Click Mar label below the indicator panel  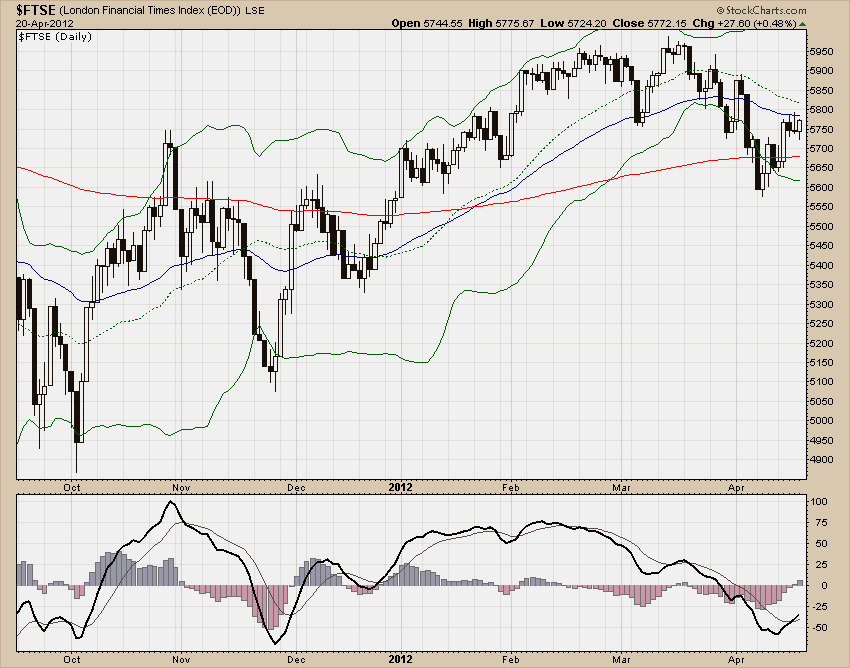click(621, 660)
